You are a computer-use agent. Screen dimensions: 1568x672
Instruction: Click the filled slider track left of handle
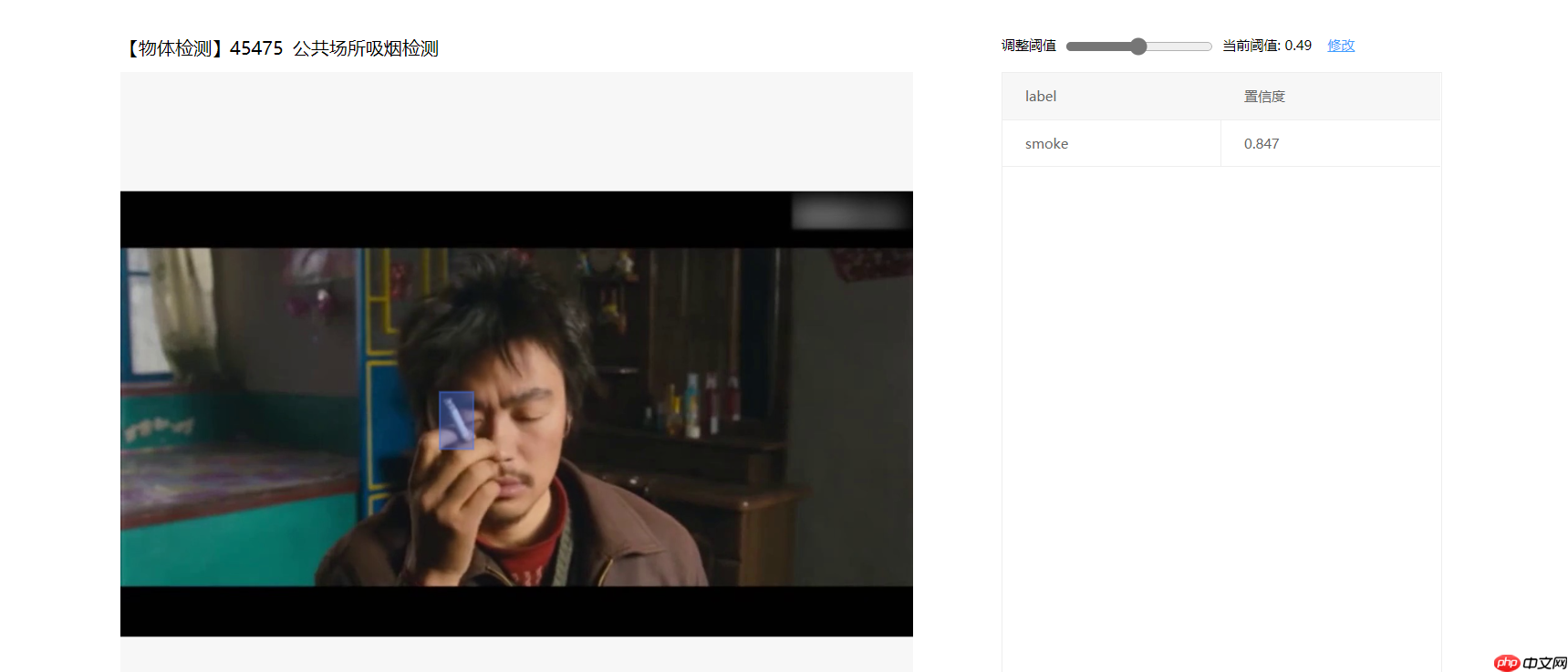[1099, 47]
